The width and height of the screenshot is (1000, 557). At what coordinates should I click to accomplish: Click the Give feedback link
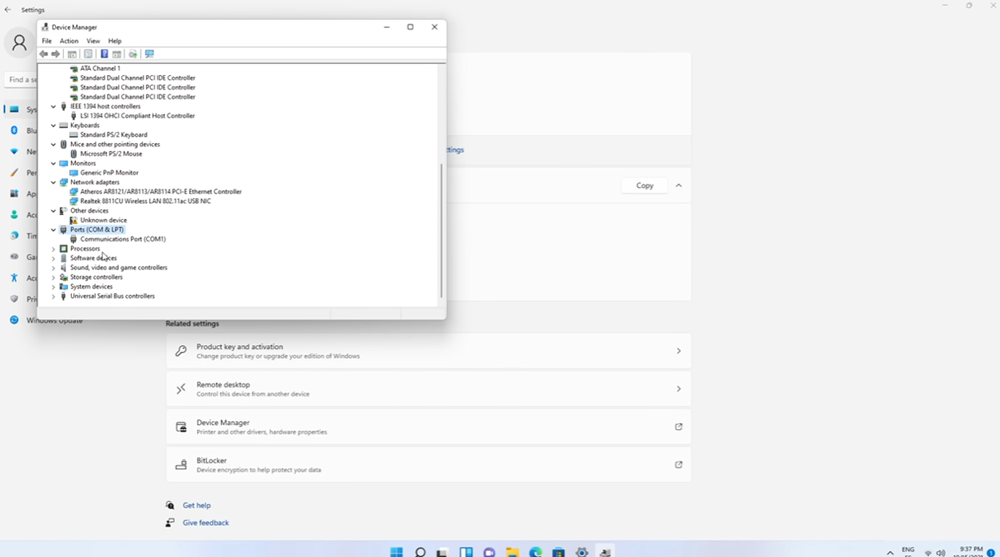click(205, 523)
